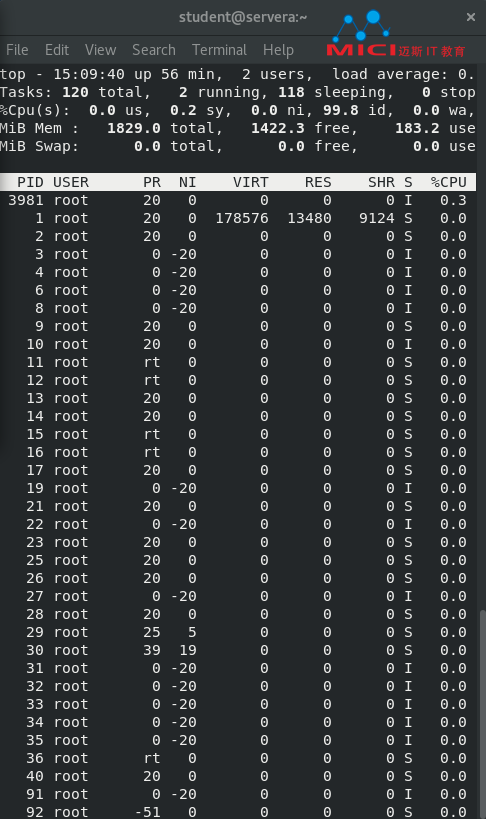Click the VIRT value 178576 for PID 1
Image resolution: width=486 pixels, height=819 pixels.
(x=241, y=218)
